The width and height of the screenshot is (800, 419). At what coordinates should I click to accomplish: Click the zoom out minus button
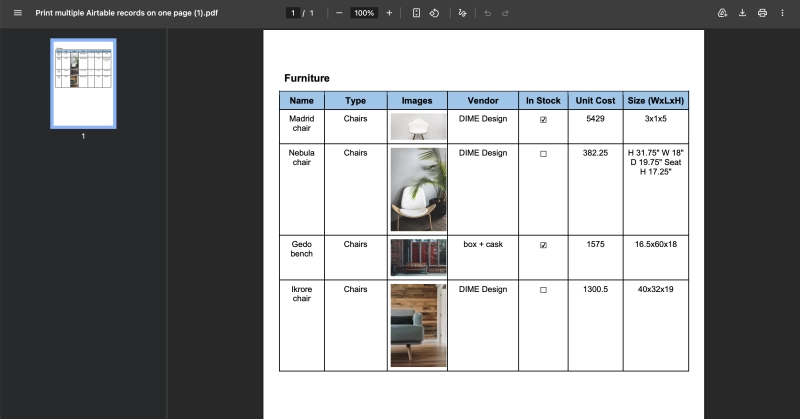(x=339, y=13)
